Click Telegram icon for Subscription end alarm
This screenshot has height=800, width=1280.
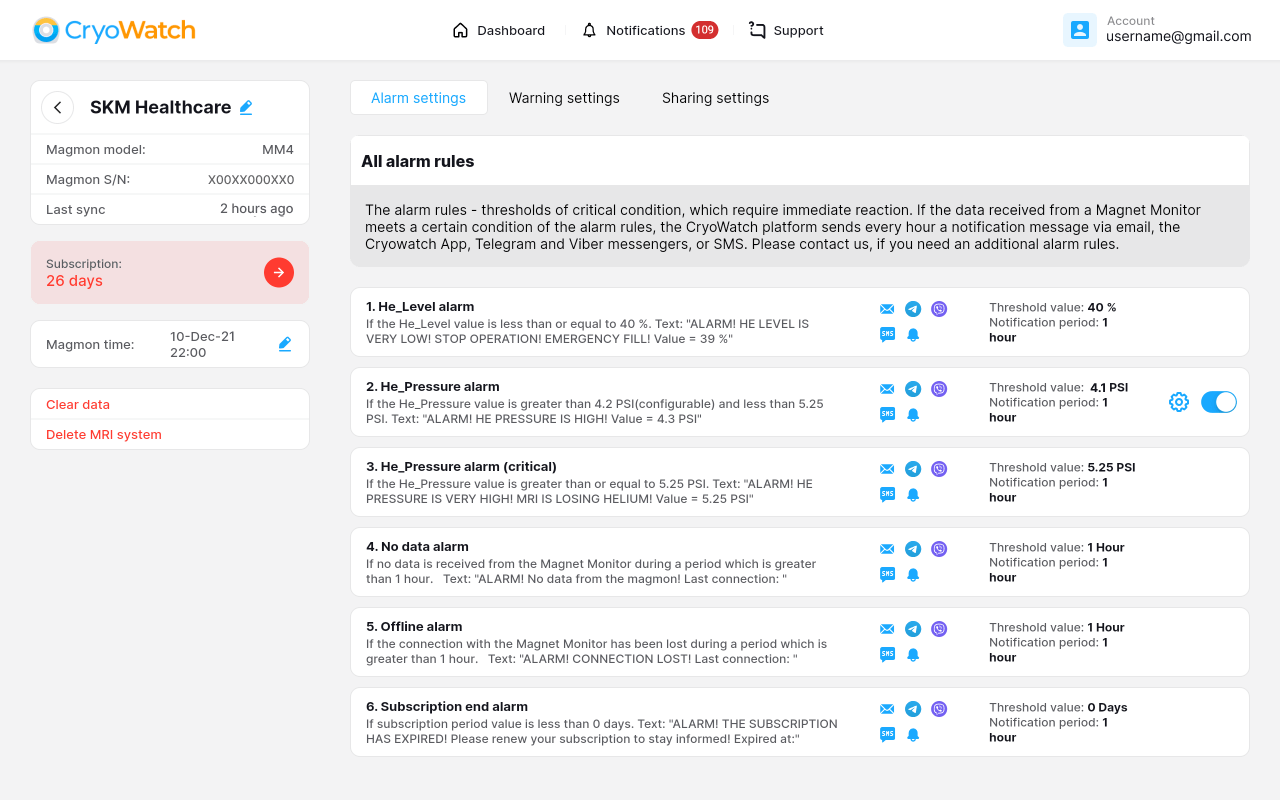(x=913, y=709)
